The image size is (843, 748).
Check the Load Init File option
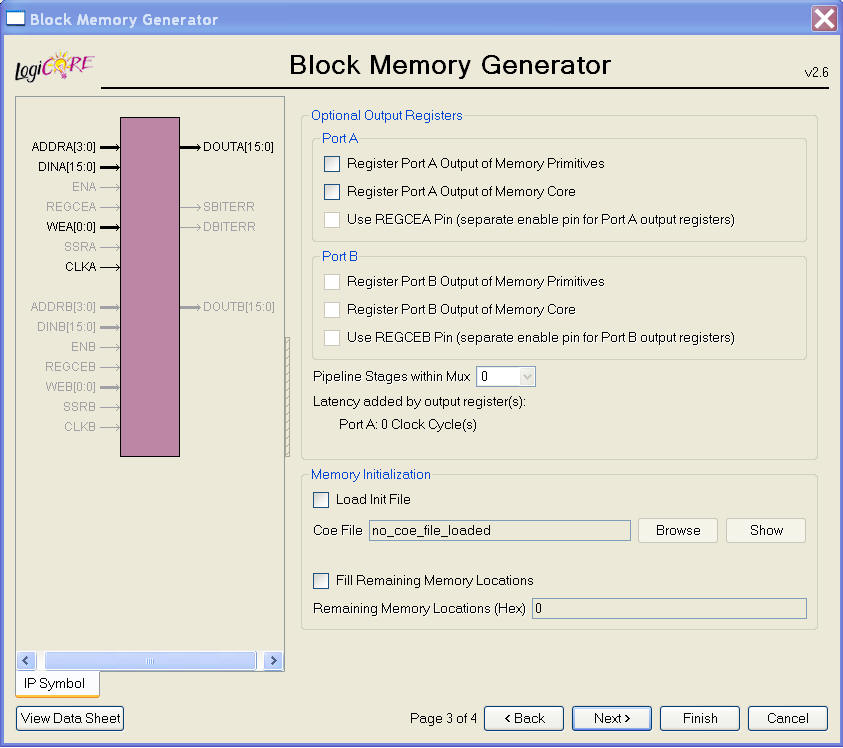[321, 500]
